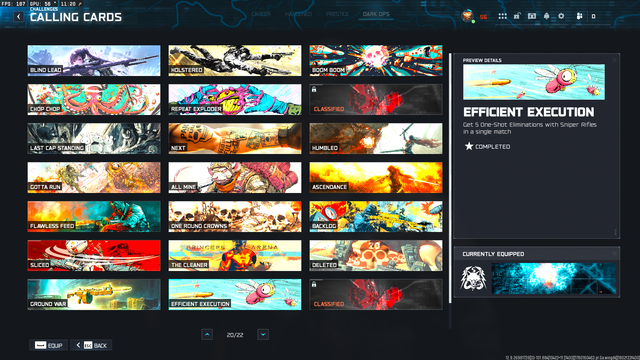Select the Next calling card

[235, 138]
